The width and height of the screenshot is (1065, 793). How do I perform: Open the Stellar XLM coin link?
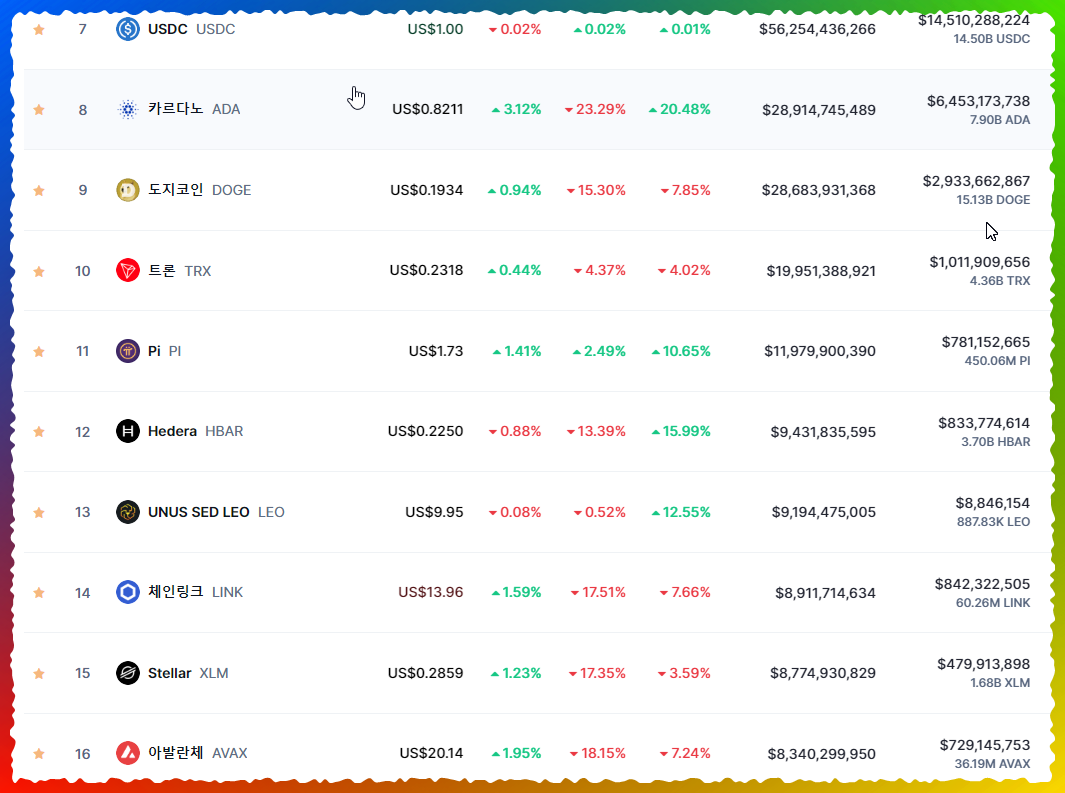188,673
